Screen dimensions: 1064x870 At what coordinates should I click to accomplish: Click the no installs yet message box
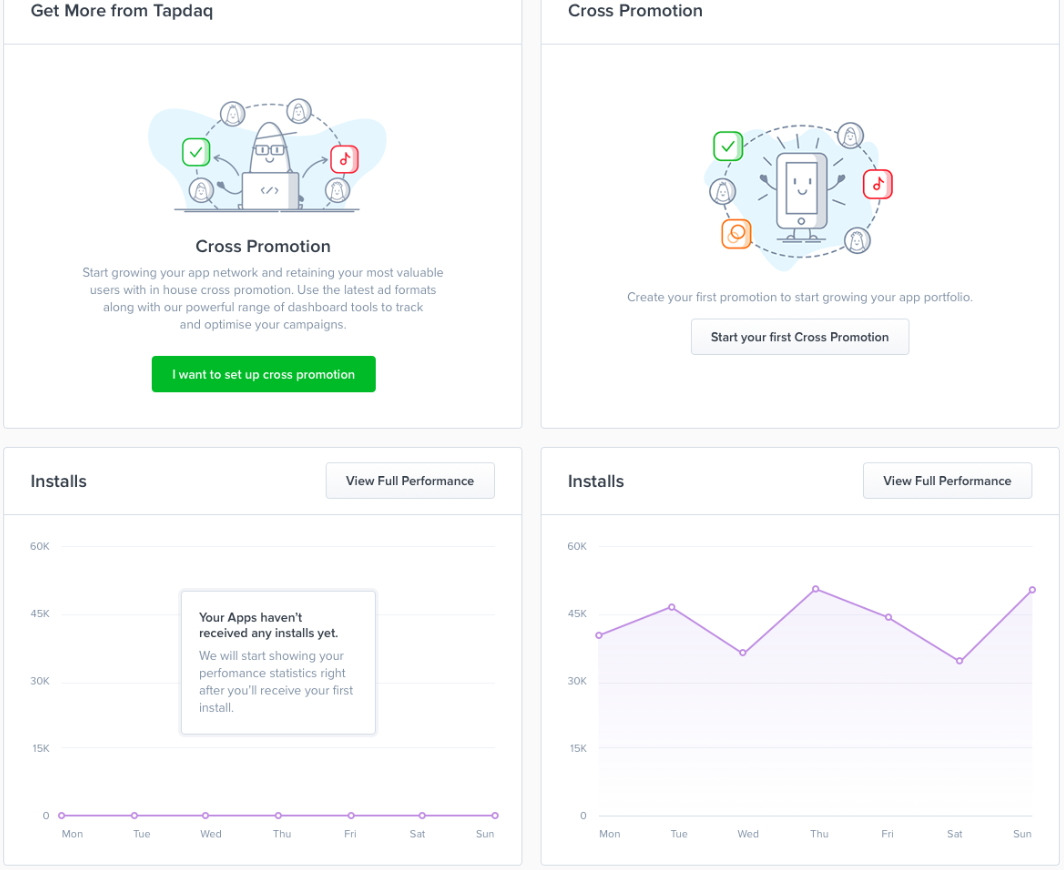pos(278,662)
